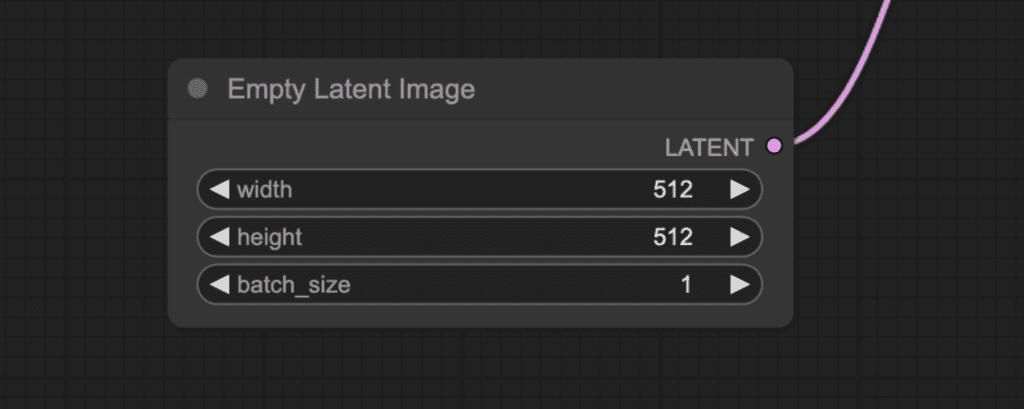Click the LATENT output label
The height and width of the screenshot is (409, 1024).
click(709, 147)
